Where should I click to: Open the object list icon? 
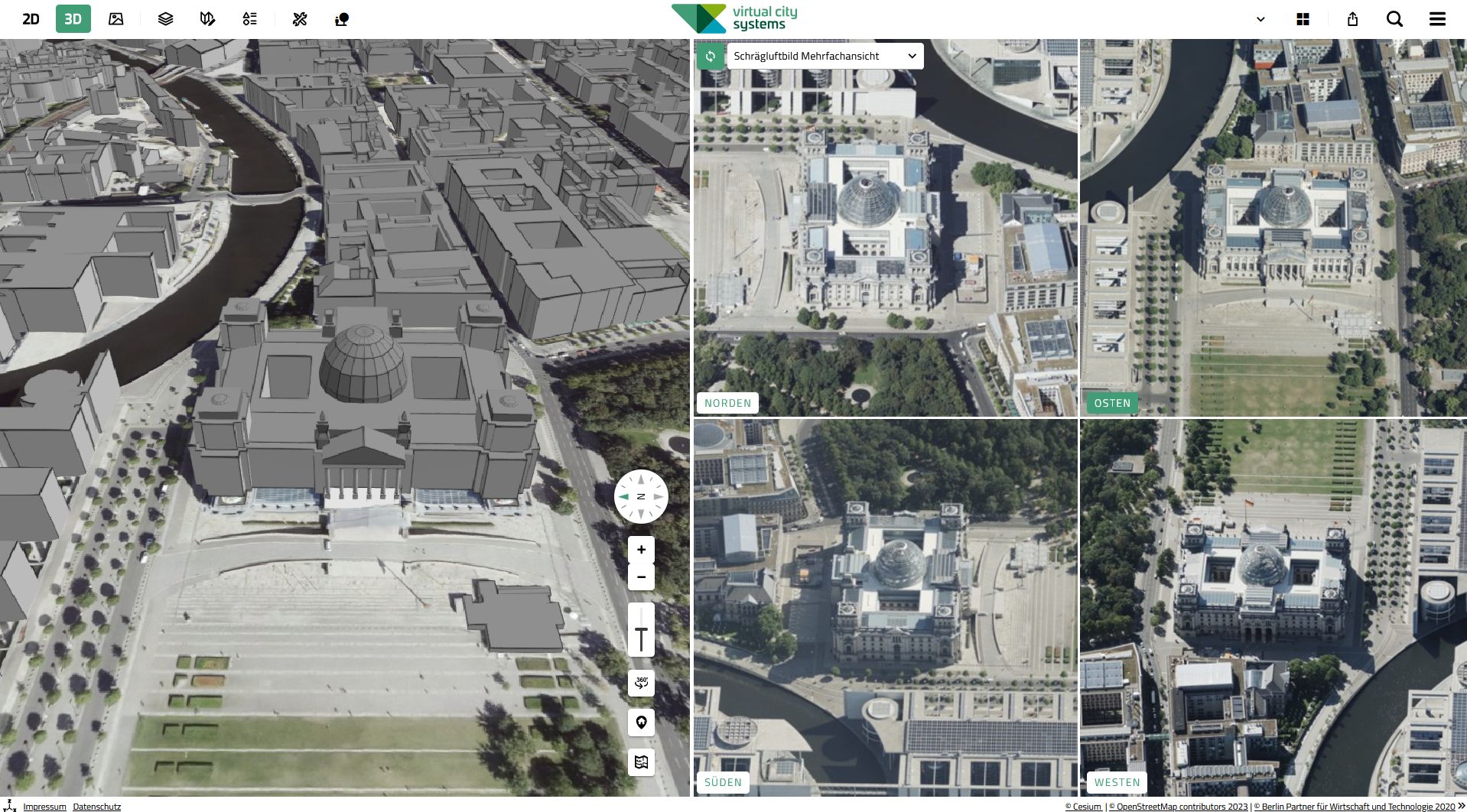click(249, 18)
